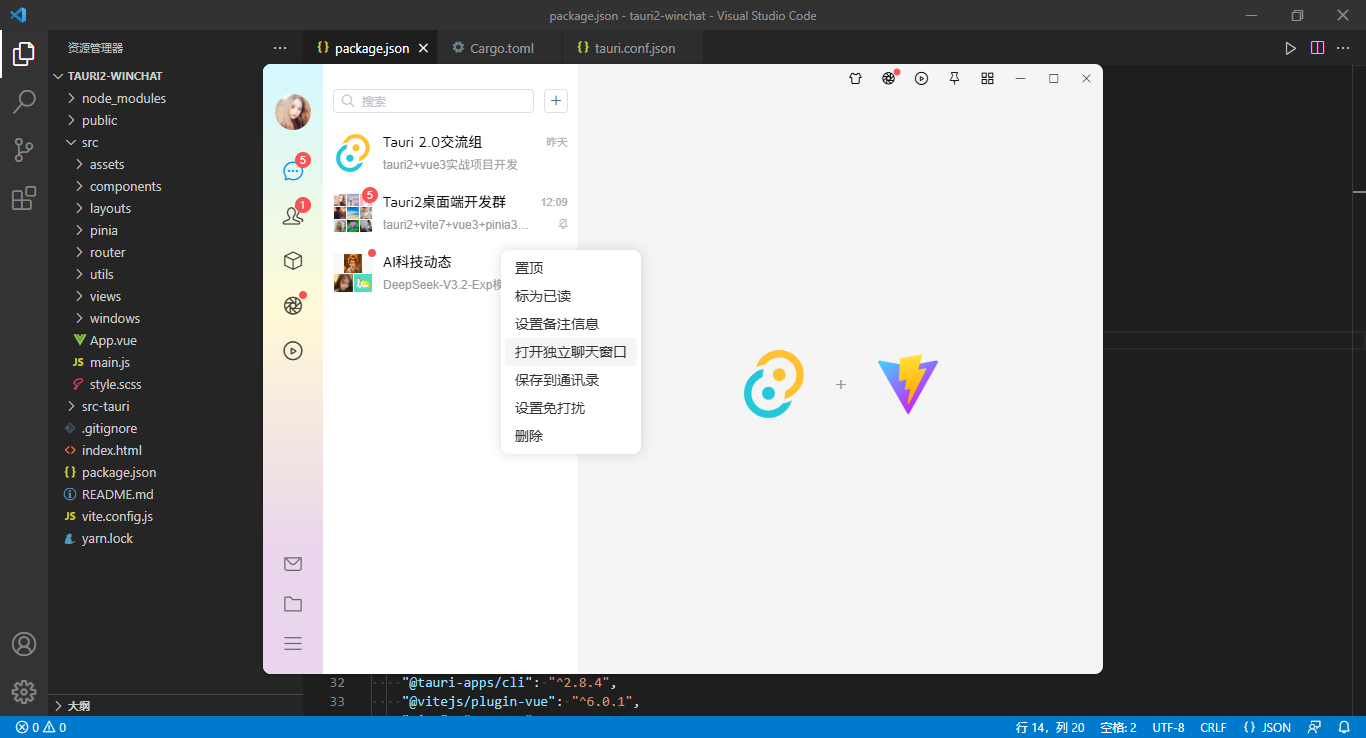Expand the node_modules folder

[x=176, y=98]
